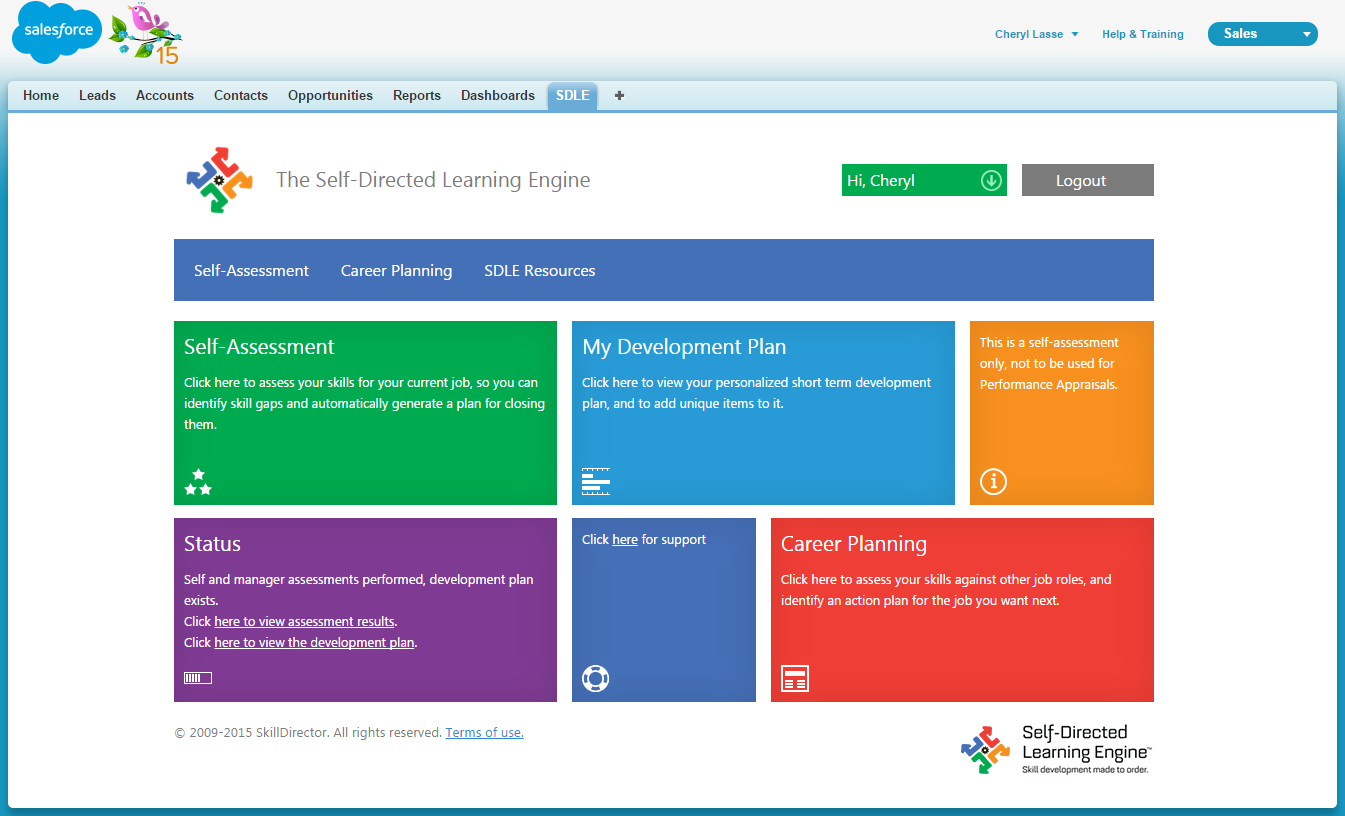The width and height of the screenshot is (1345, 816).
Task: Click the Salesforce cloud logo
Action: (57, 33)
